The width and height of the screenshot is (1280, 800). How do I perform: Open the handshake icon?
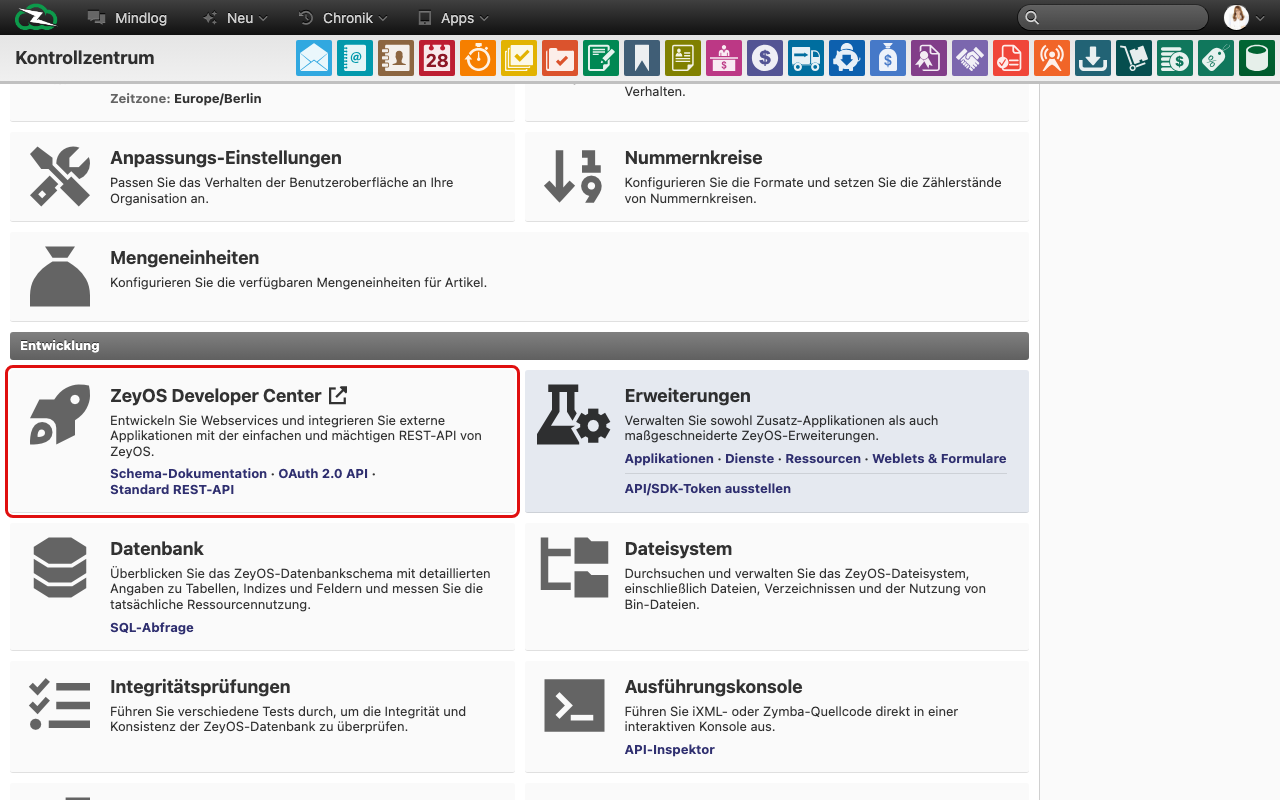[970, 58]
